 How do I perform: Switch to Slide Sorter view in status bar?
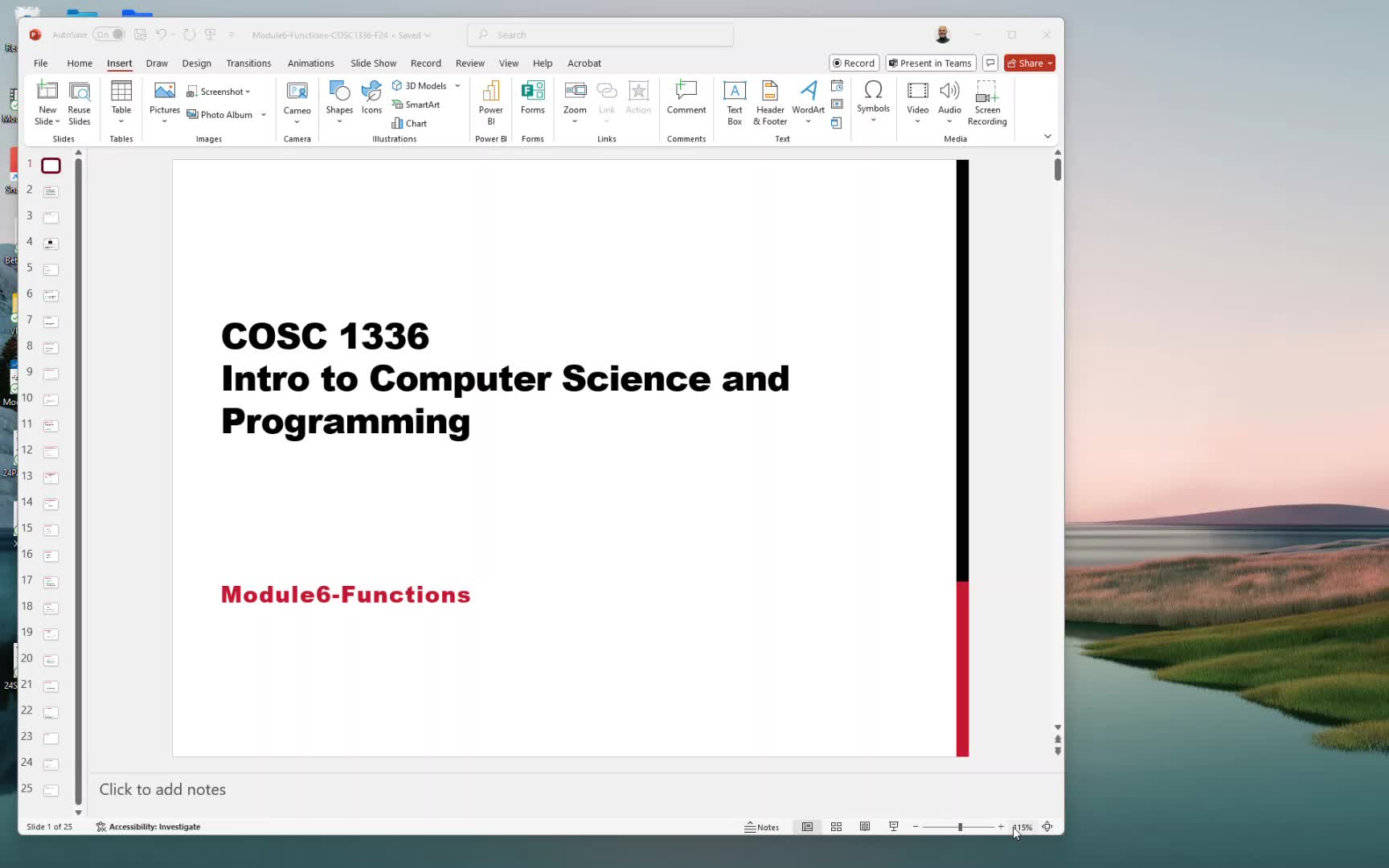click(836, 826)
